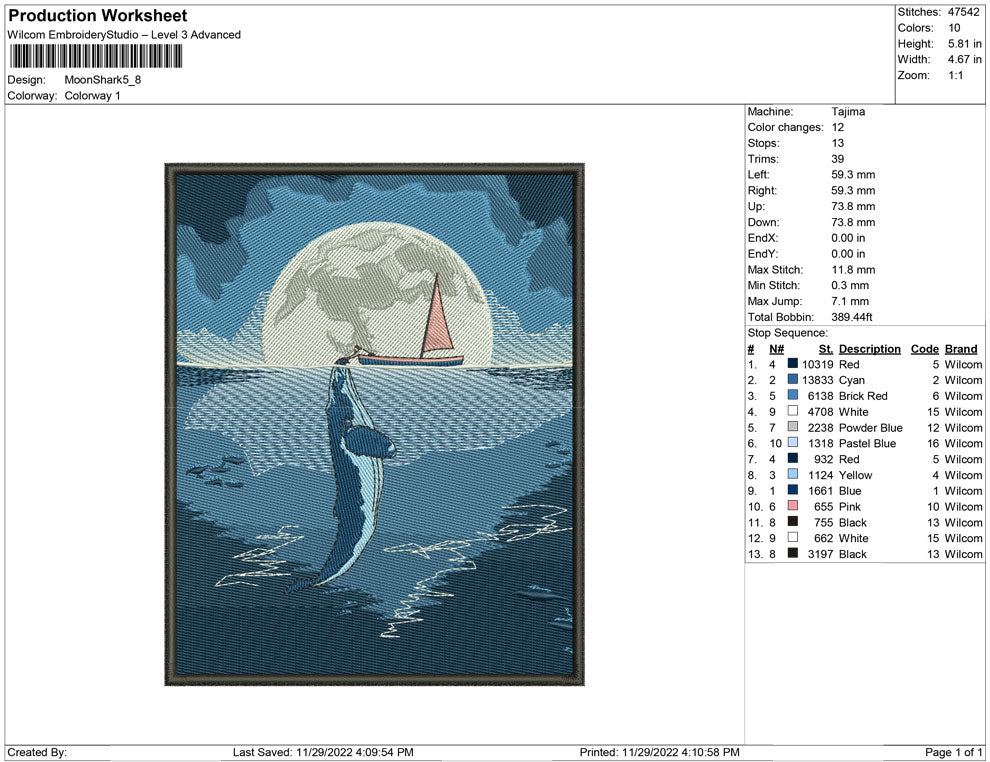Click the embroidery design preview image
This screenshot has height=762, width=990.
point(374,424)
